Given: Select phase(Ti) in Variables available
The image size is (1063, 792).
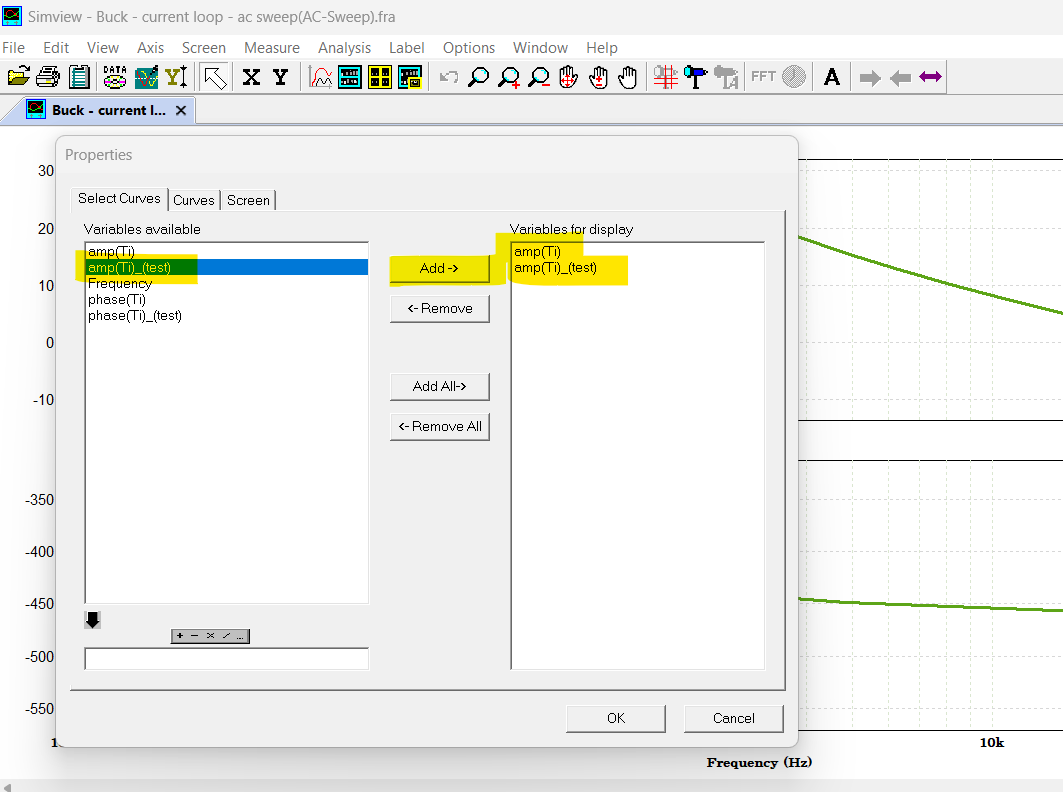Looking at the screenshot, I should point(227,300).
